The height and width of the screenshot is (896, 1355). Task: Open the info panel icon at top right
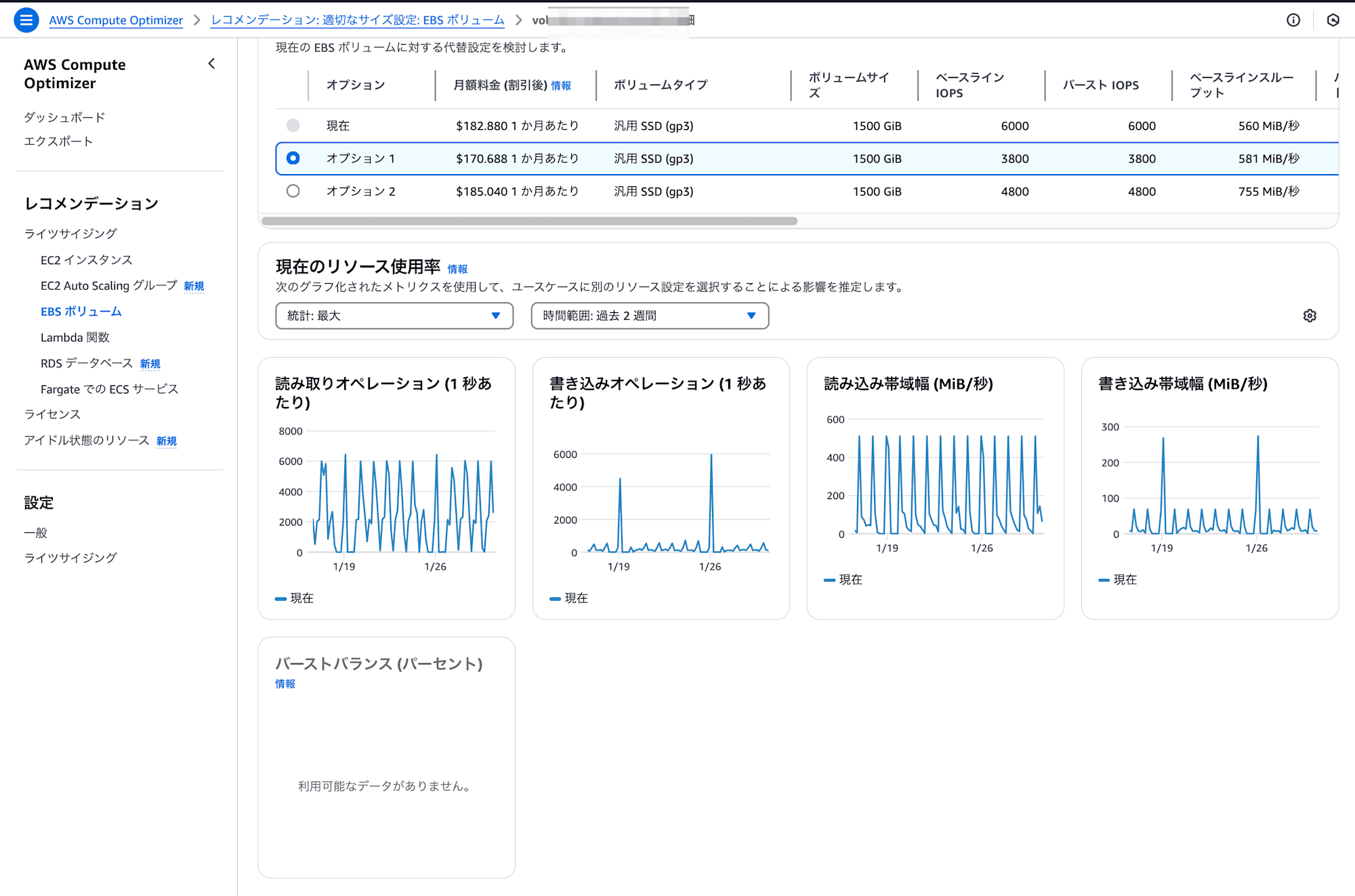pyautogui.click(x=1293, y=20)
